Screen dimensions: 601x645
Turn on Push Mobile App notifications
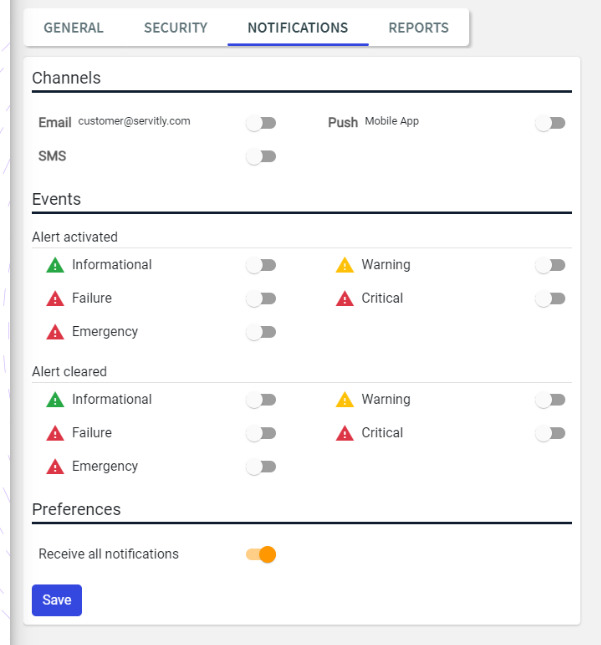coord(550,123)
